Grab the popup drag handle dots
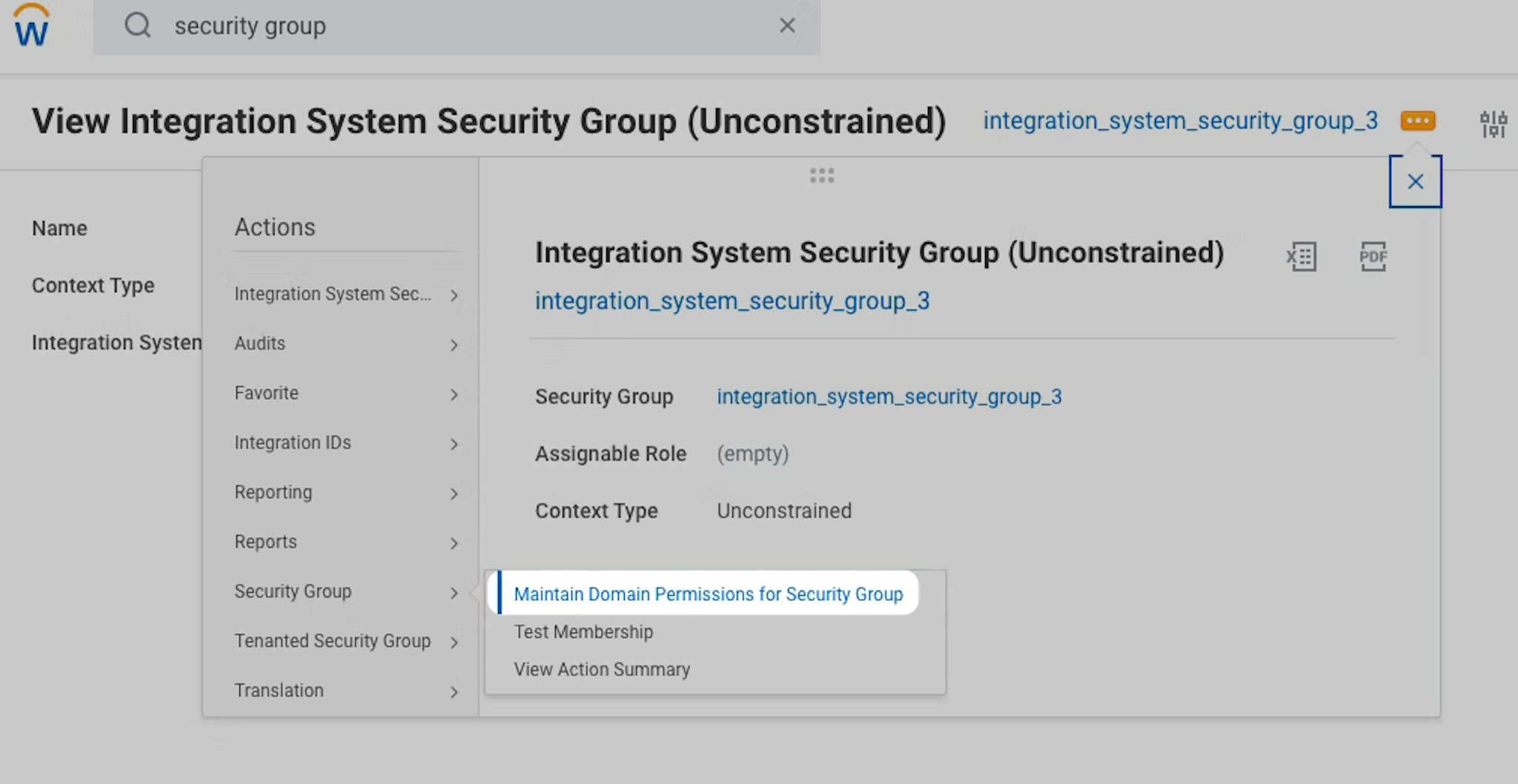This screenshot has height=784, width=1518. (822, 176)
